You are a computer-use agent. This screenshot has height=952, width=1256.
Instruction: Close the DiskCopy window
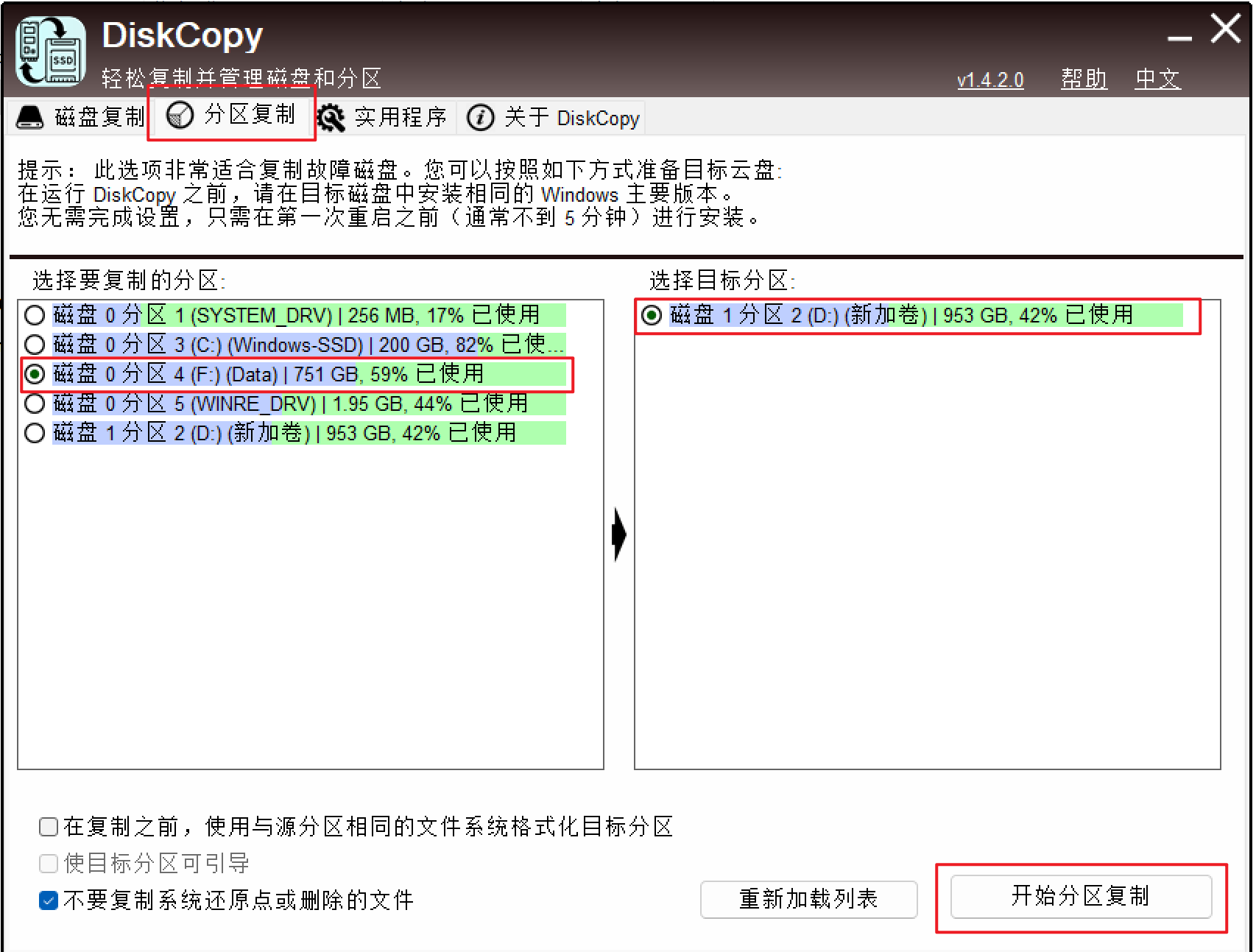[1225, 29]
